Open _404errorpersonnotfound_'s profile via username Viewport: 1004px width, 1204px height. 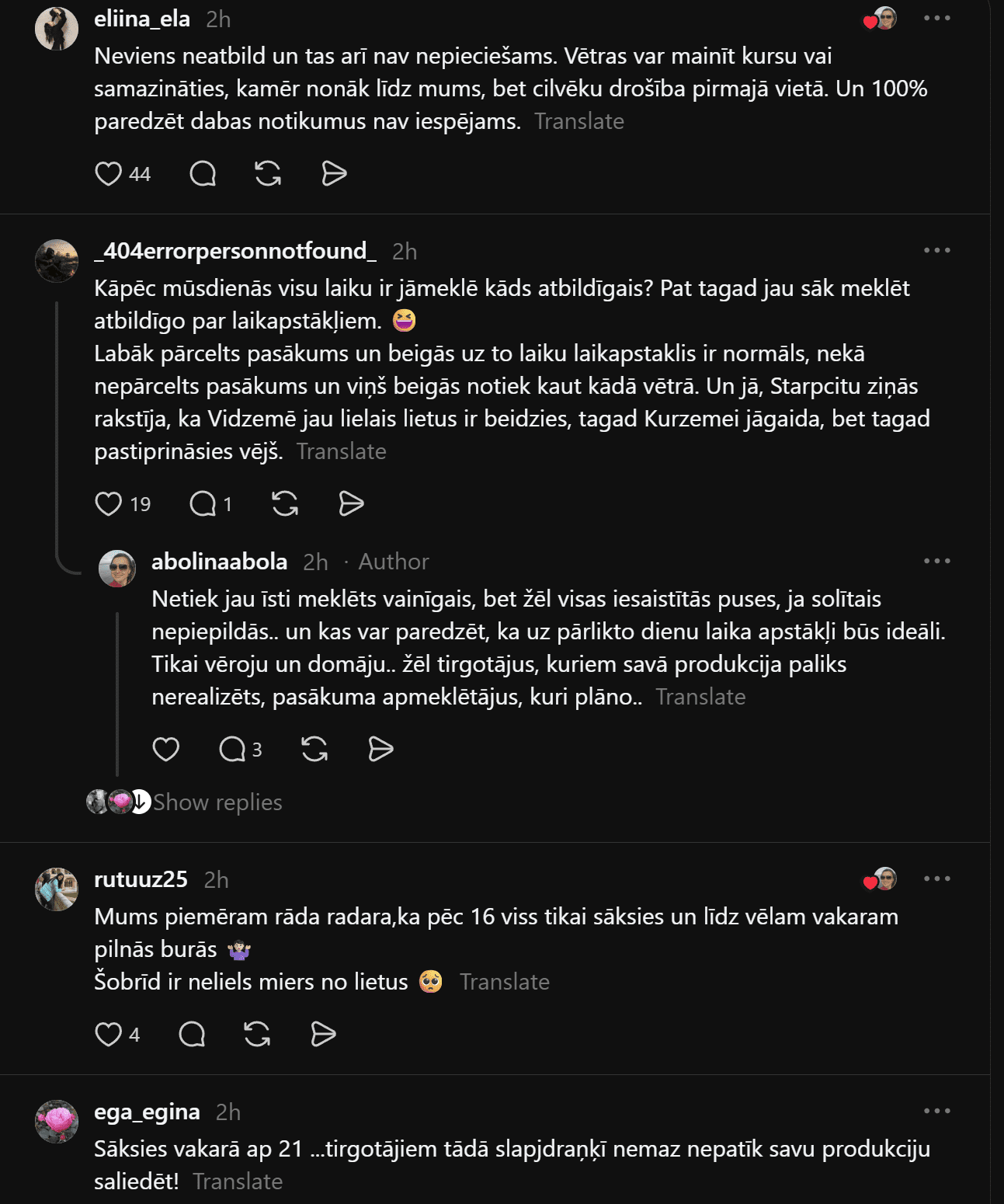pyautogui.click(x=235, y=251)
